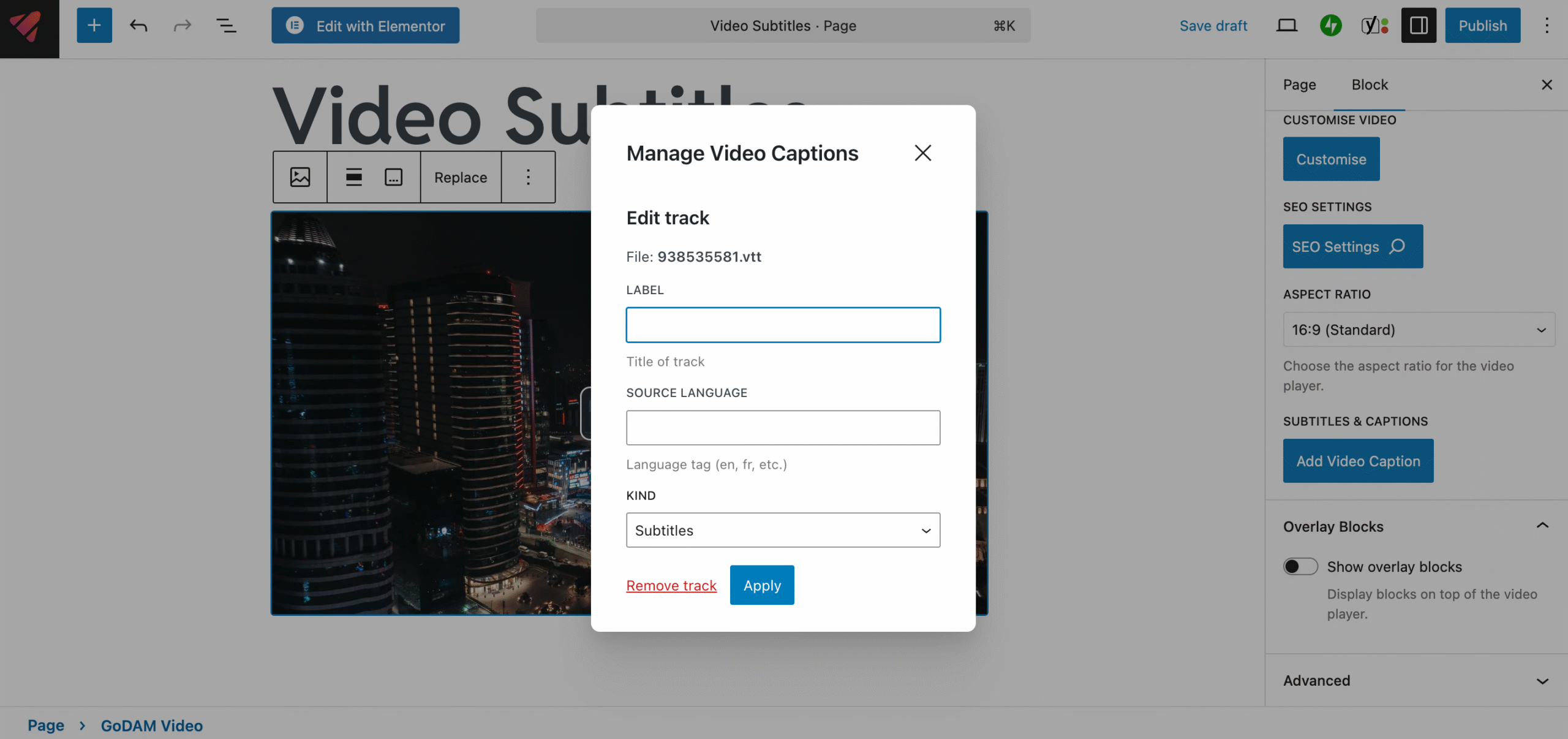Open the Yoast SEO icon
This screenshot has height=739, width=1568.
click(1374, 25)
